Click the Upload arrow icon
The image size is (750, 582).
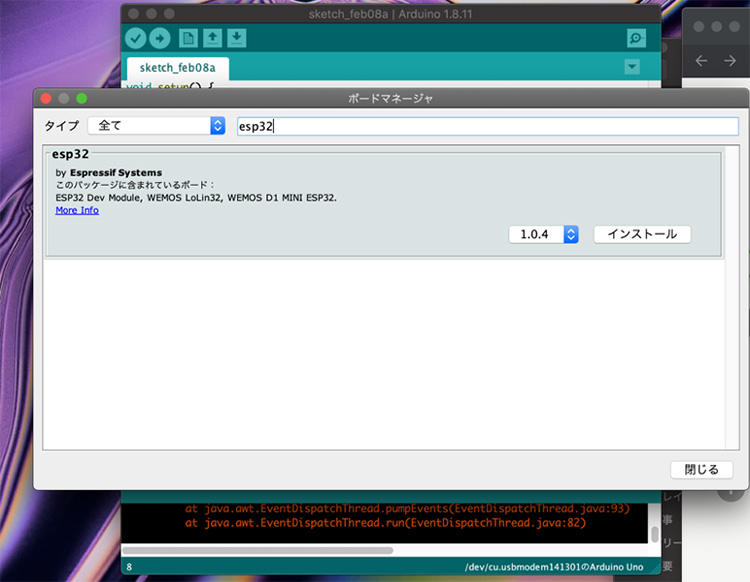coord(160,38)
